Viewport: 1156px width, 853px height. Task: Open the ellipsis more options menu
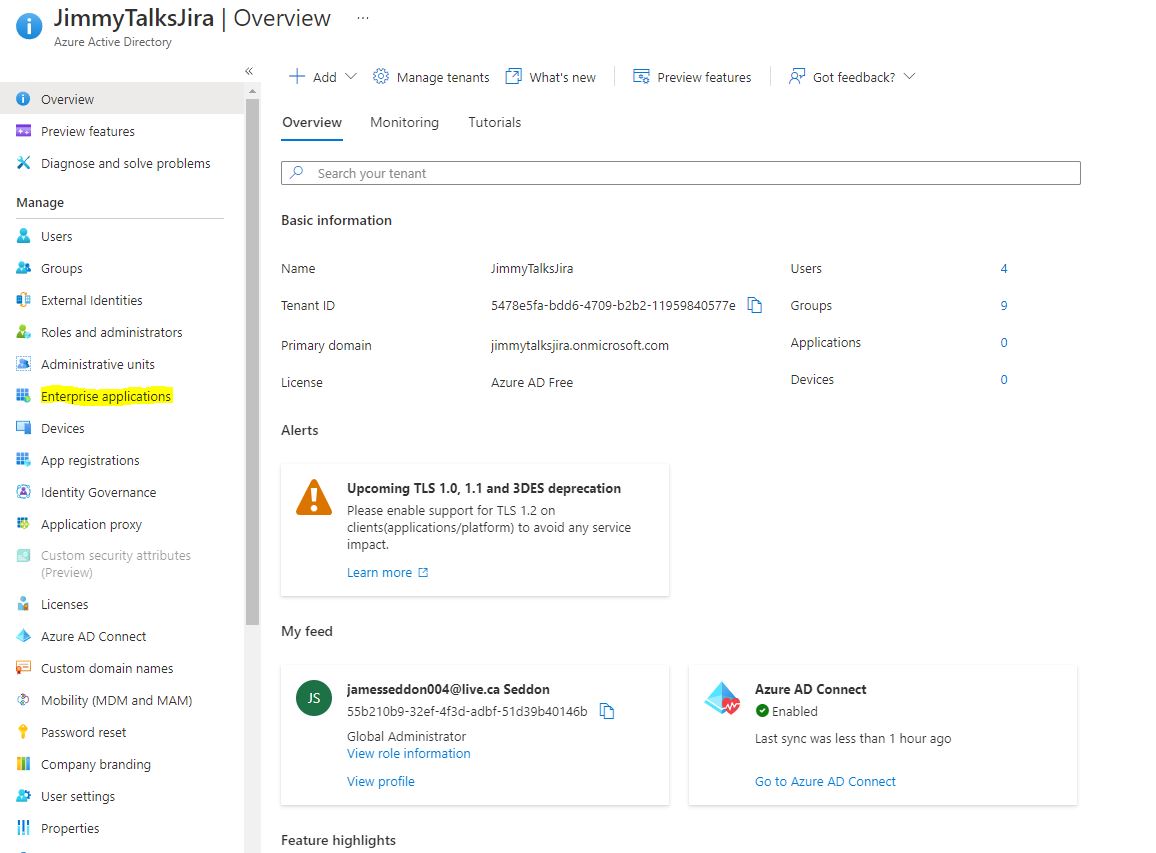(363, 18)
